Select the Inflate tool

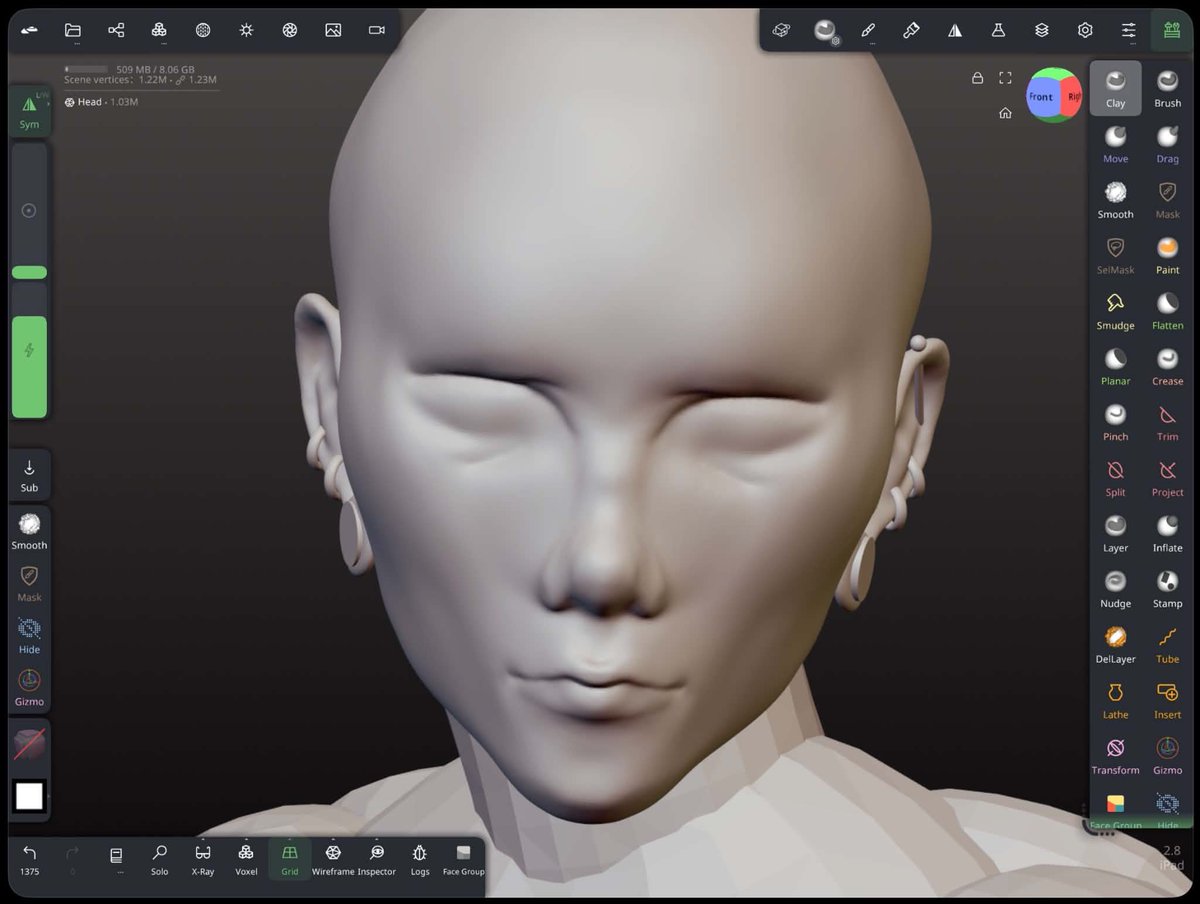[x=1167, y=533]
